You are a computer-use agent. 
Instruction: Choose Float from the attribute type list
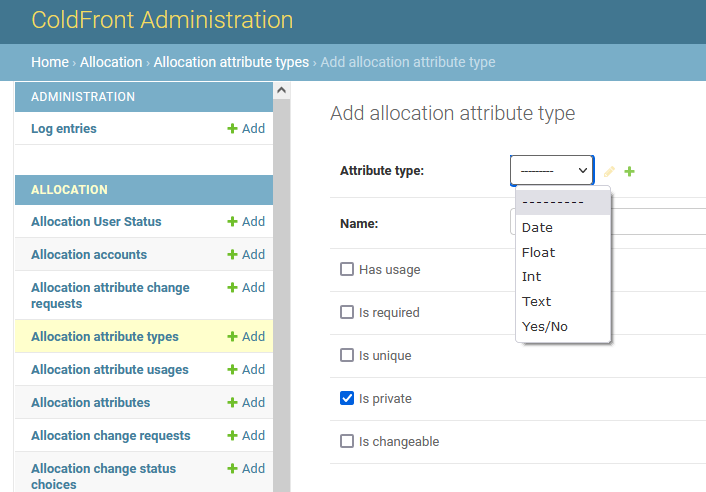point(563,252)
